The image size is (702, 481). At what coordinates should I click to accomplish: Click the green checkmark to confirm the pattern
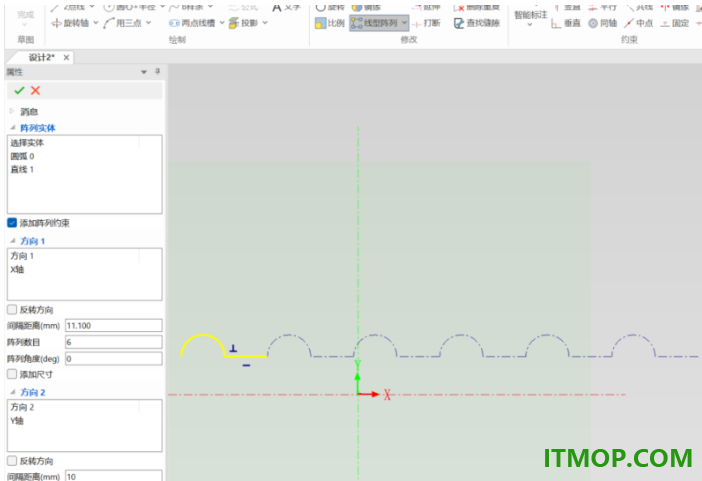[x=19, y=90]
